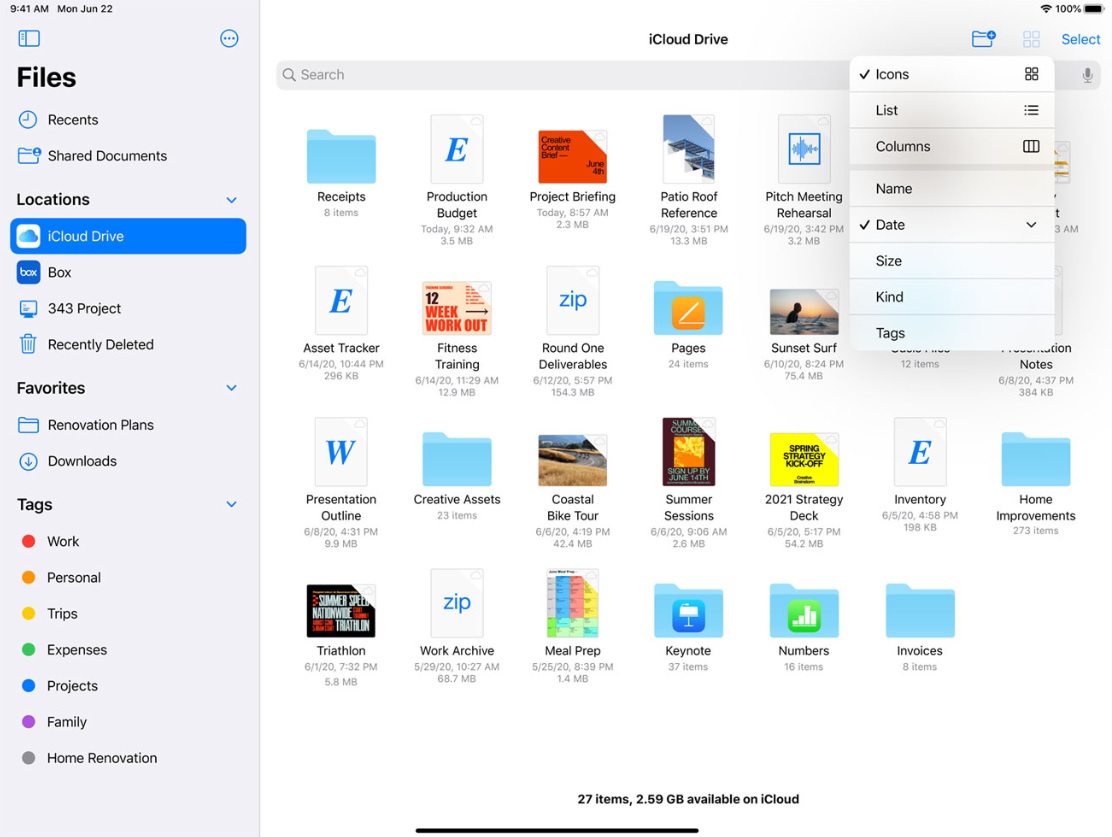1112x837 pixels.
Task: Open the Pitch Meeting Rehearsal audio file
Action: pyautogui.click(x=804, y=150)
